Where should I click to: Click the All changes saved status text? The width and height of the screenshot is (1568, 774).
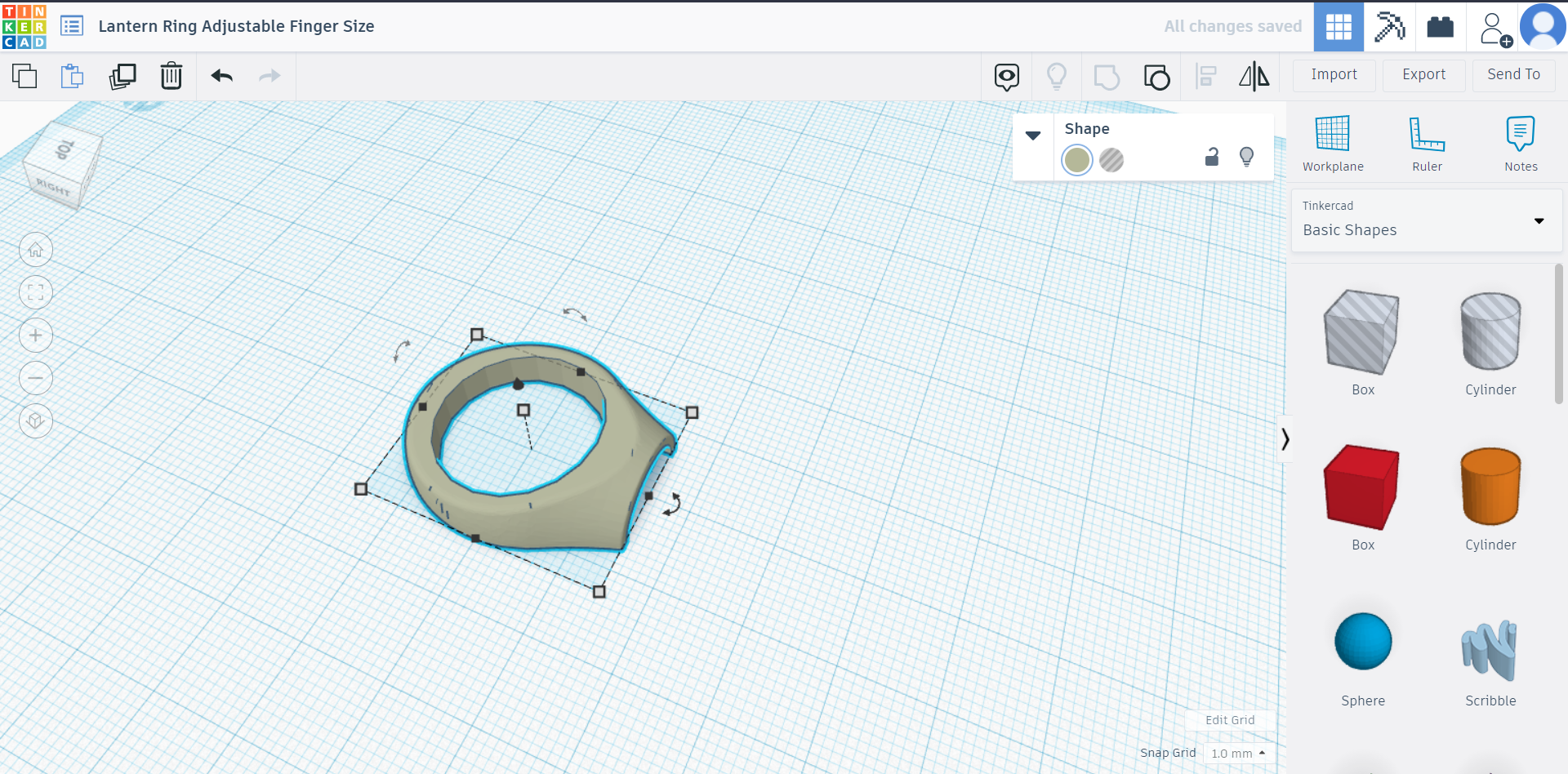coord(1233,26)
